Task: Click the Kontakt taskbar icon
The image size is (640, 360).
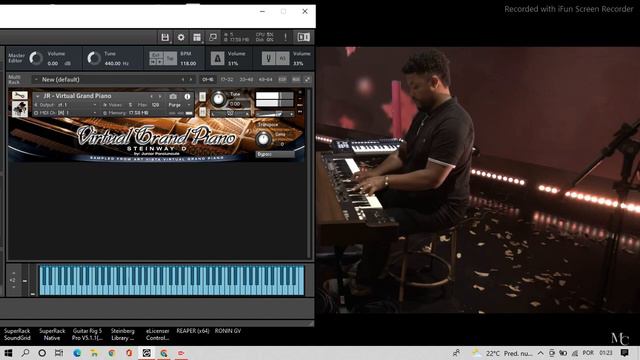Action: [x=147, y=353]
